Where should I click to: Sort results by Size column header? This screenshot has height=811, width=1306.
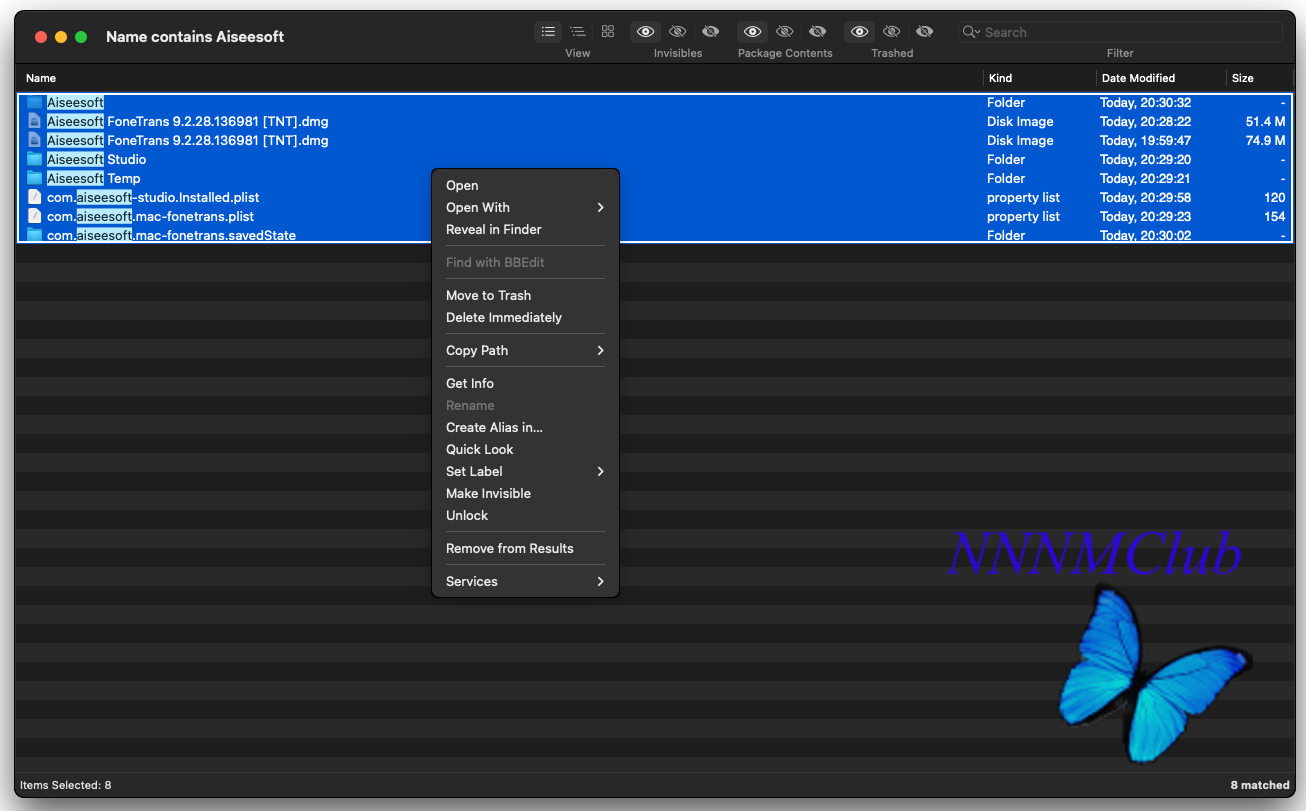coord(1243,78)
